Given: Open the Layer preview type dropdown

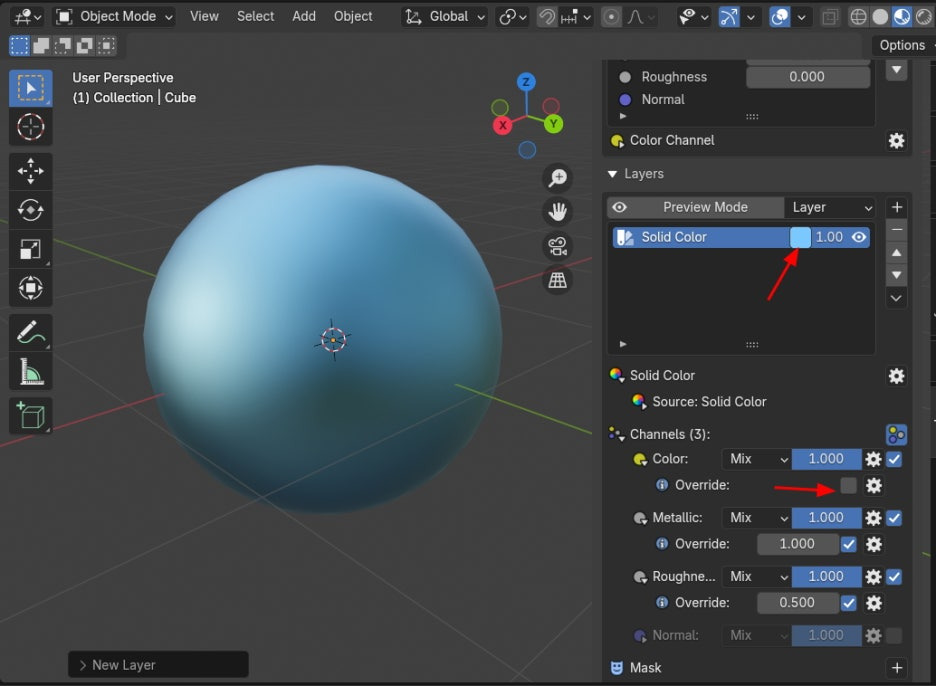Looking at the screenshot, I should (x=830, y=208).
